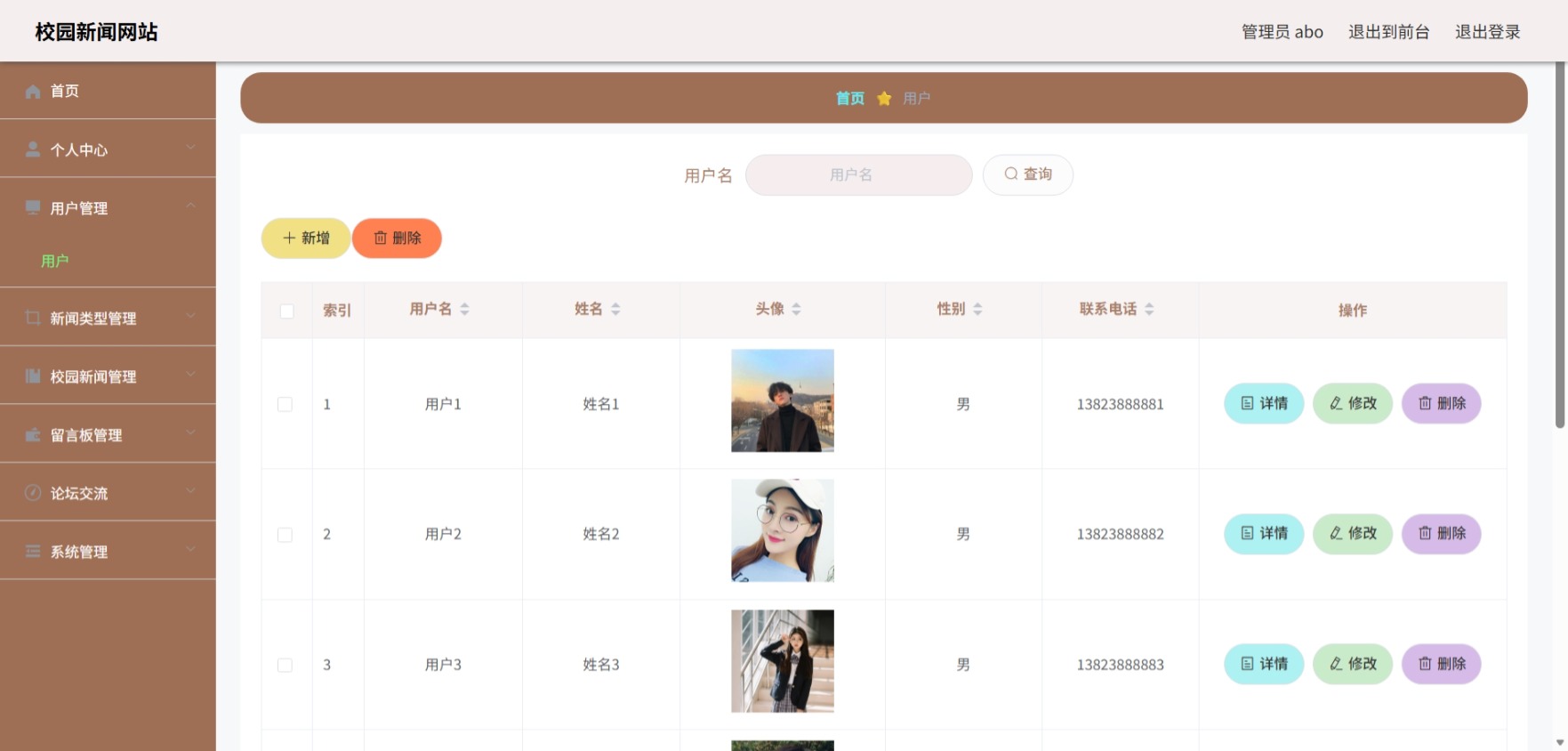1568x751 pixels.
Task: Click the person icon beside 个人中心
Action: click(33, 149)
